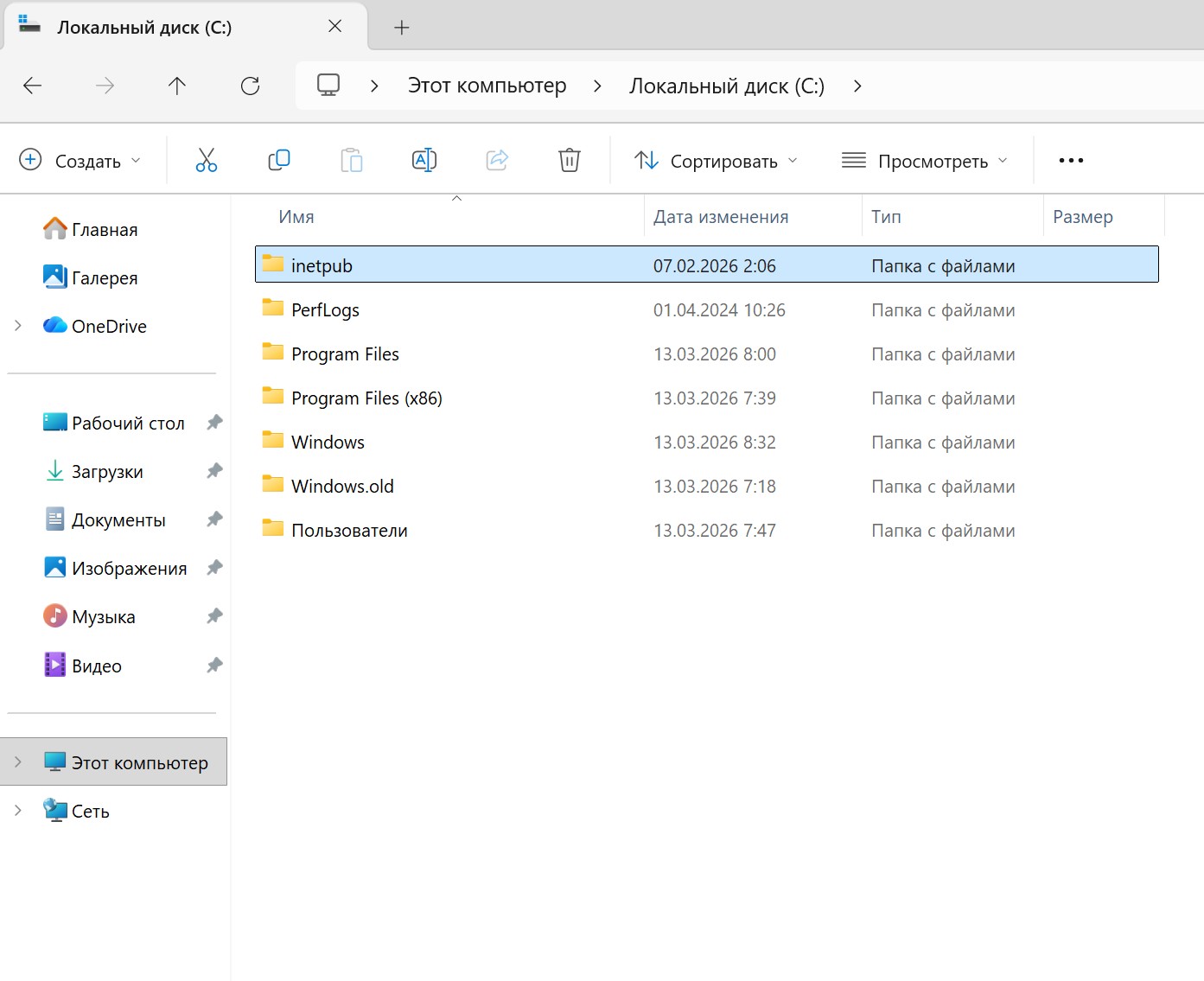Viewport: 1204px width, 981px height.
Task: Open Галерея in the navigation pane
Action: coord(91,277)
